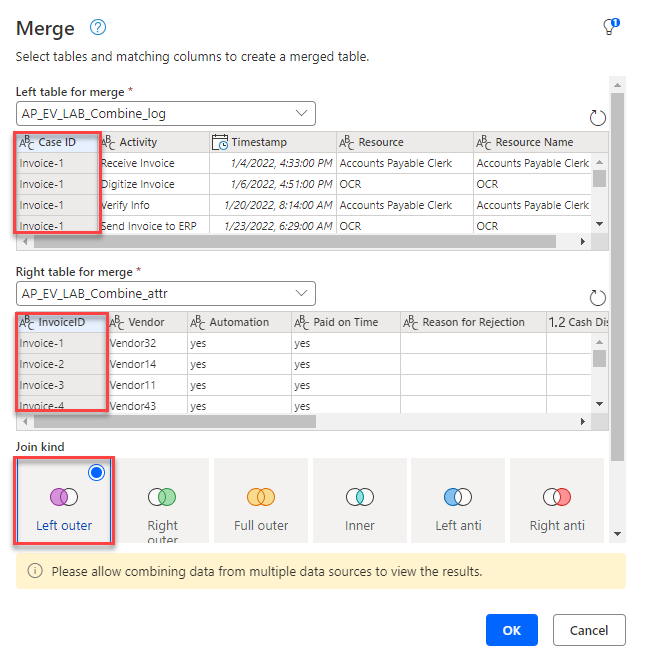646x662 pixels.
Task: Click the right table vertical scroll down arrow
Action: click(599, 404)
